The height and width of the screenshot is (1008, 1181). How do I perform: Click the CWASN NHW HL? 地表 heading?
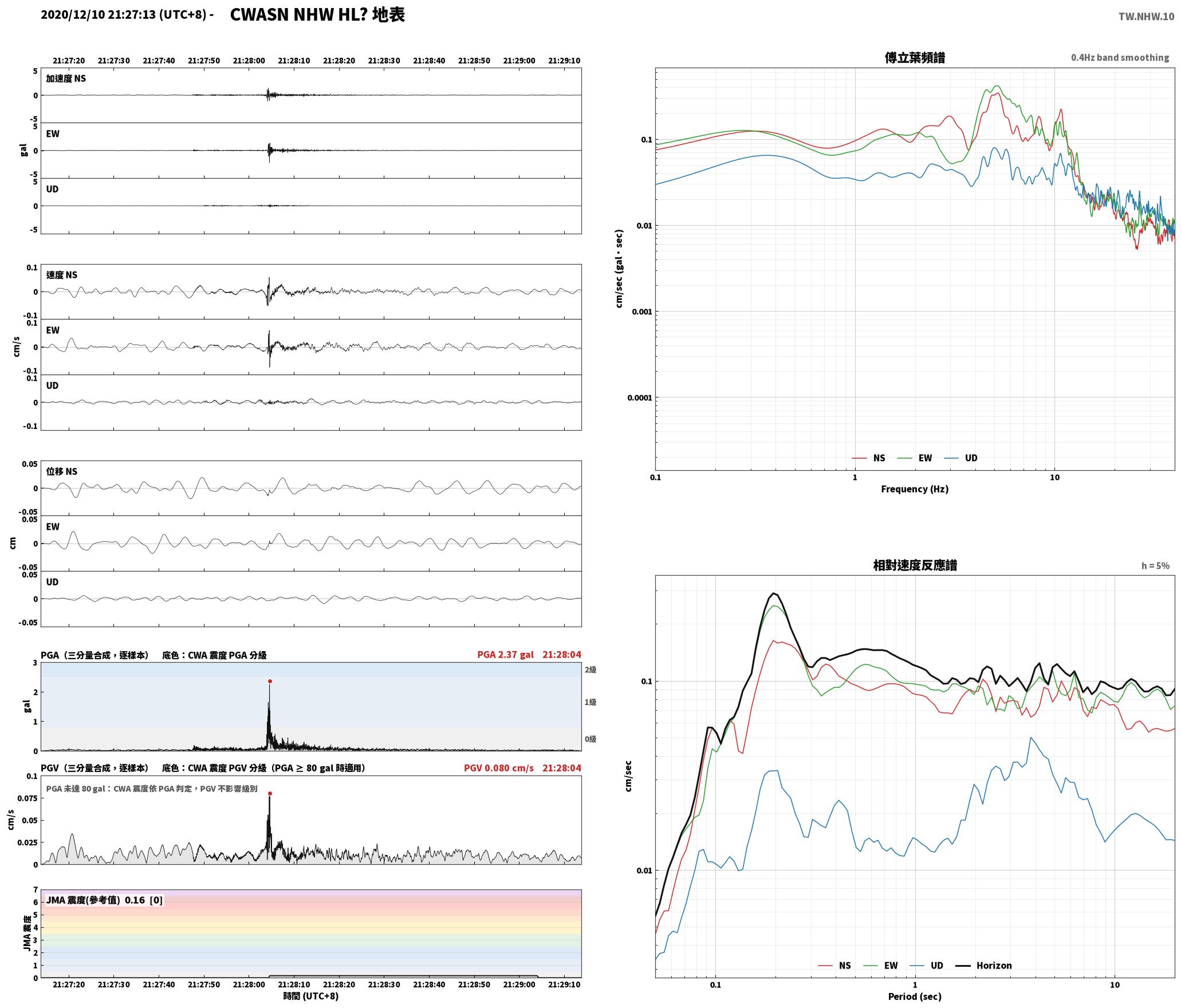click(x=317, y=15)
